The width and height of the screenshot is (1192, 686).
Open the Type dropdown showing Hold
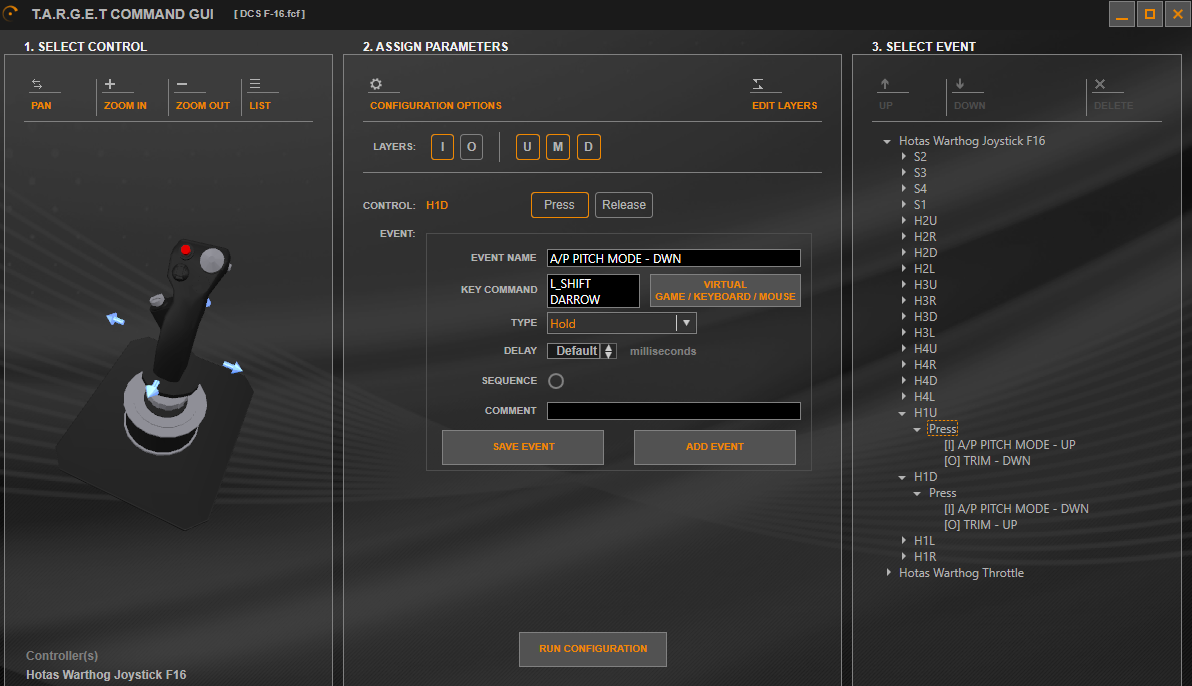point(622,323)
